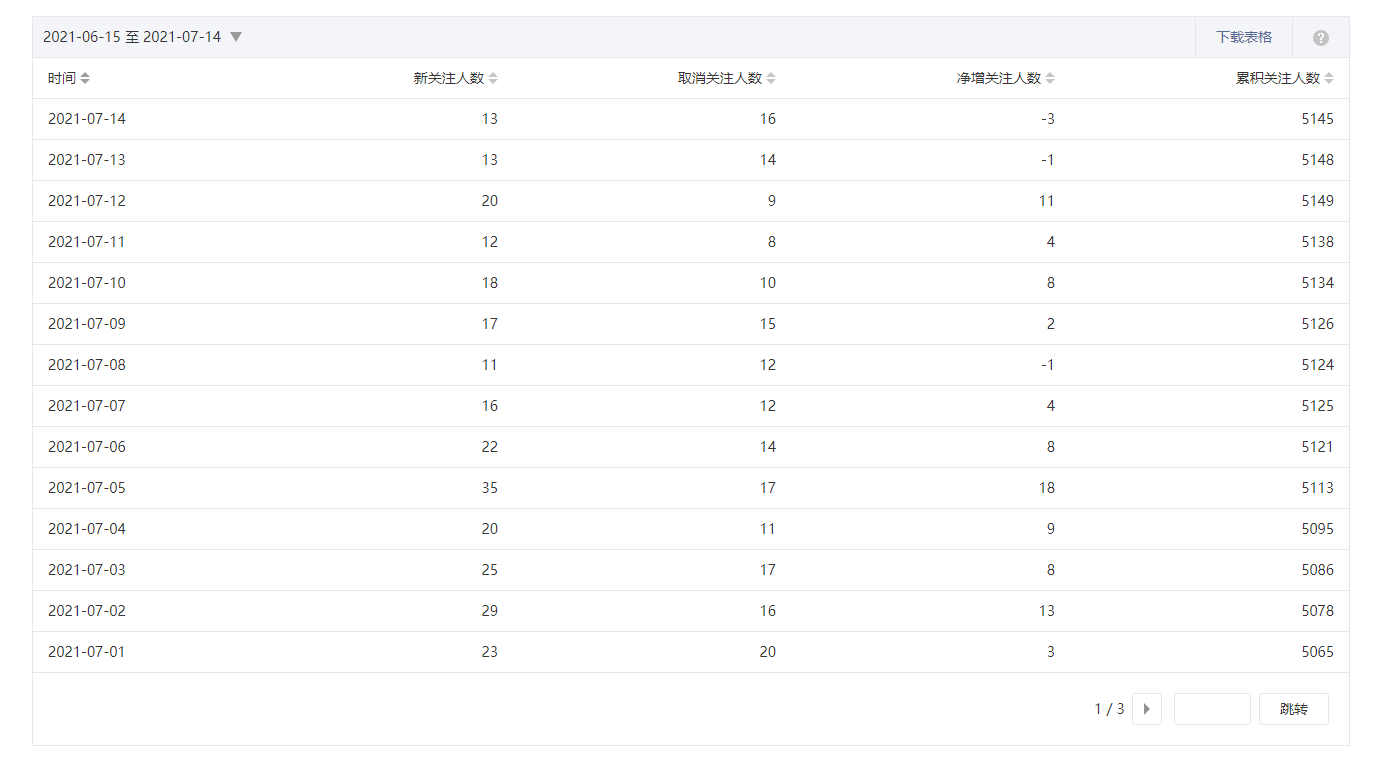Select the date cell 2021-07-13
Screen dimensions: 1387x768
[87, 160]
